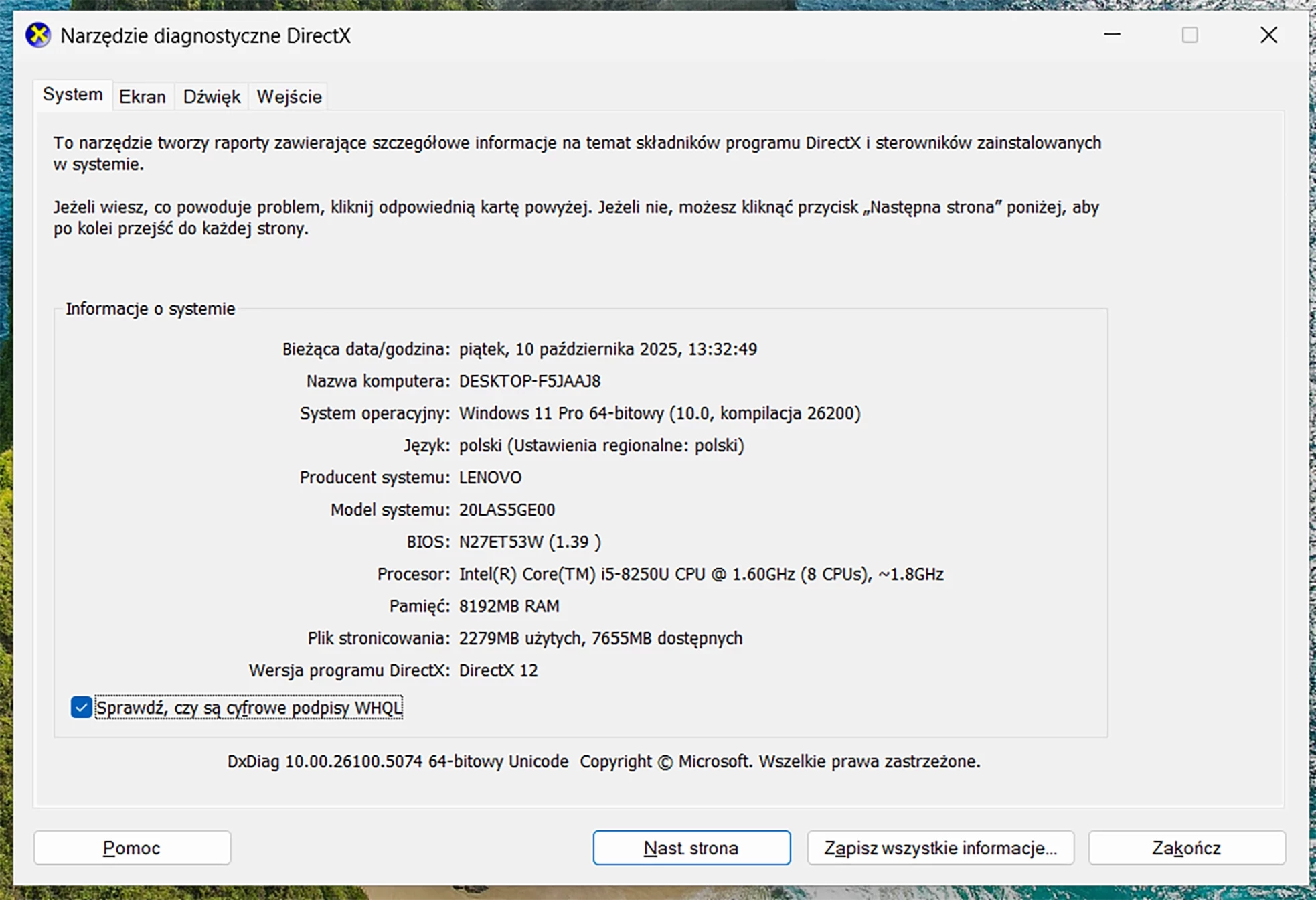Click the computer name DESKTOP-F5JAAJ8 text
Screen dimensions: 1316x900
529,381
